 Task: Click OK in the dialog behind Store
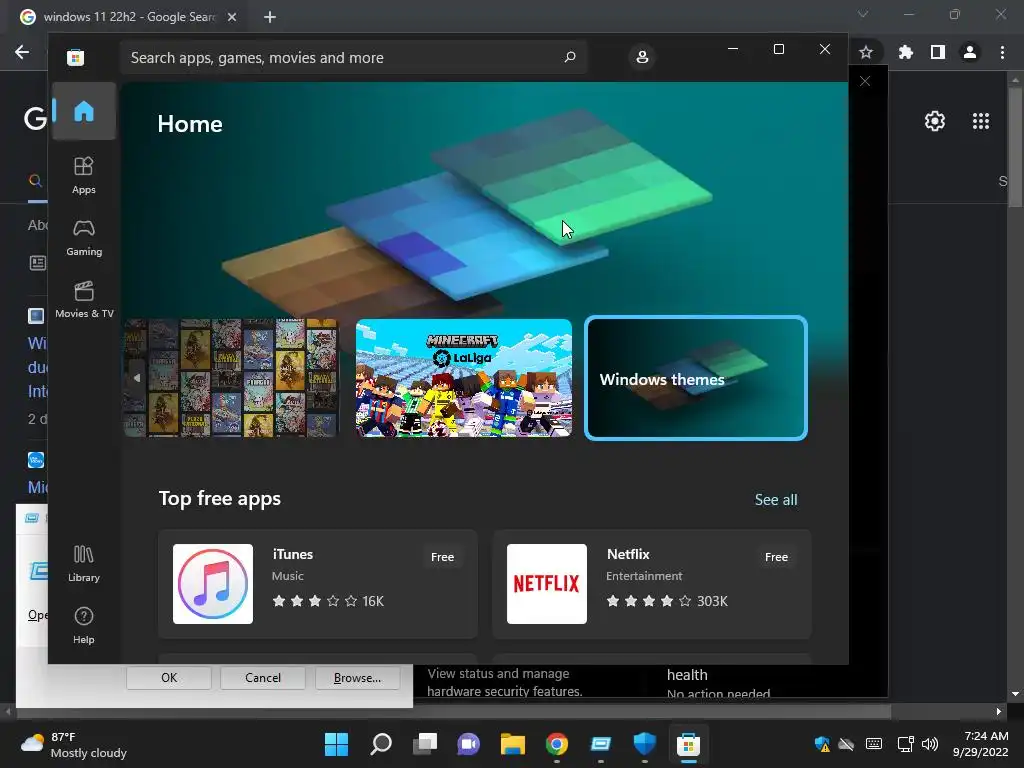coord(169,678)
